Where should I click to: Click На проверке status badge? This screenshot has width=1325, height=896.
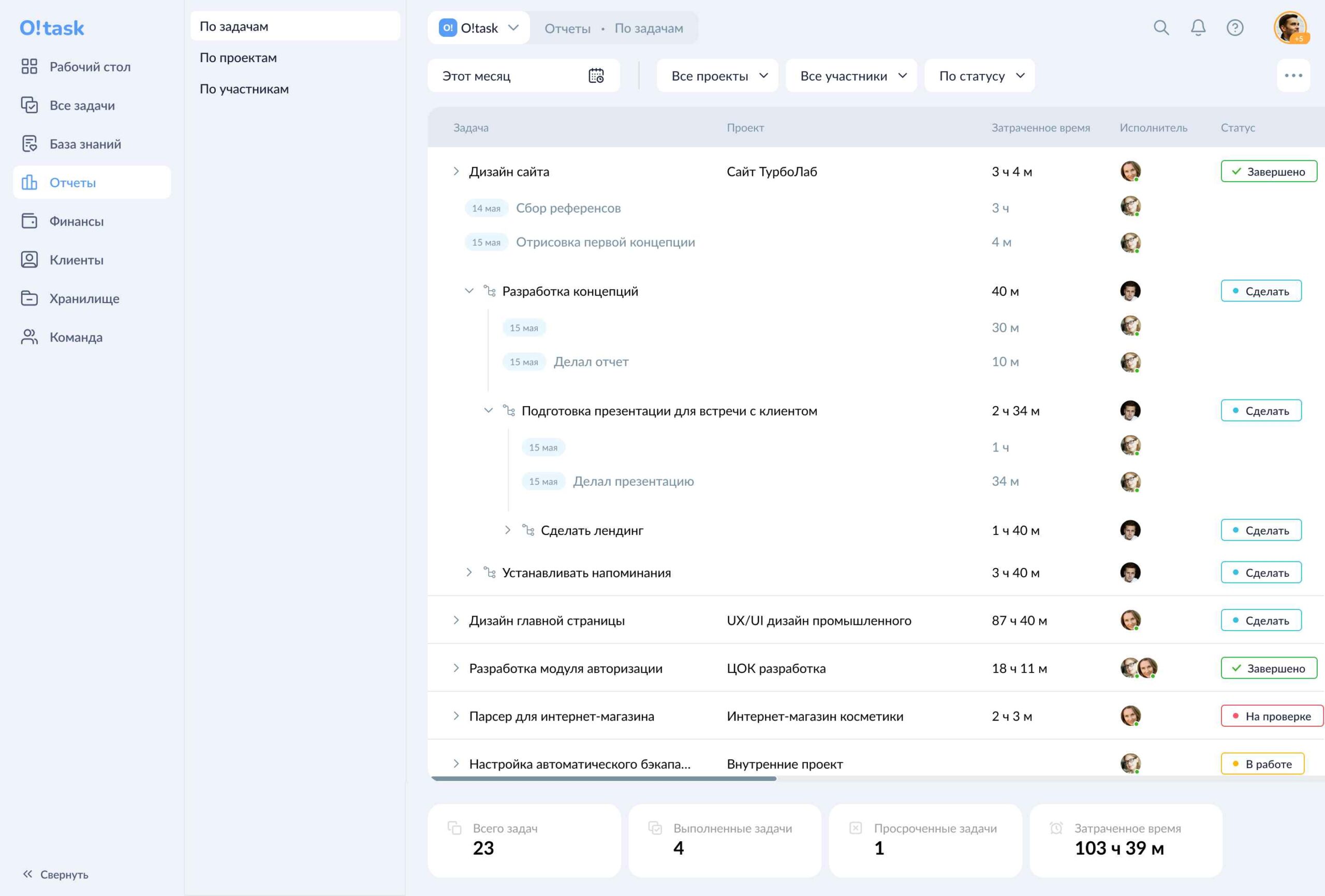pyautogui.click(x=1271, y=716)
